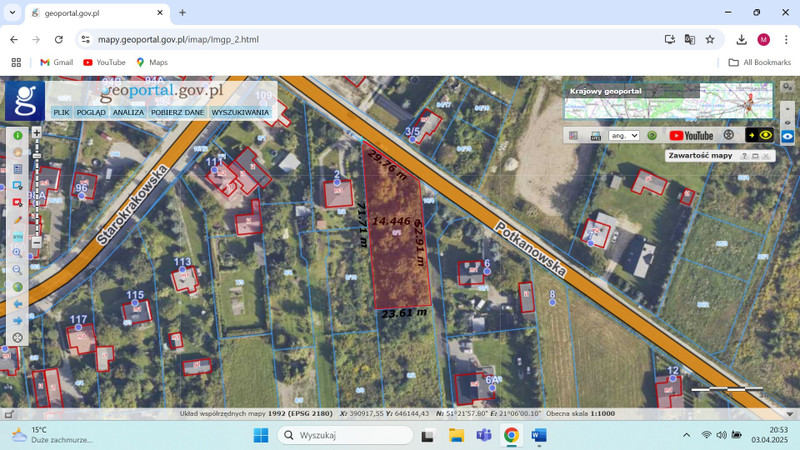
Task: Toggle the yellow eye high-contrast mode
Action: pyautogui.click(x=765, y=136)
